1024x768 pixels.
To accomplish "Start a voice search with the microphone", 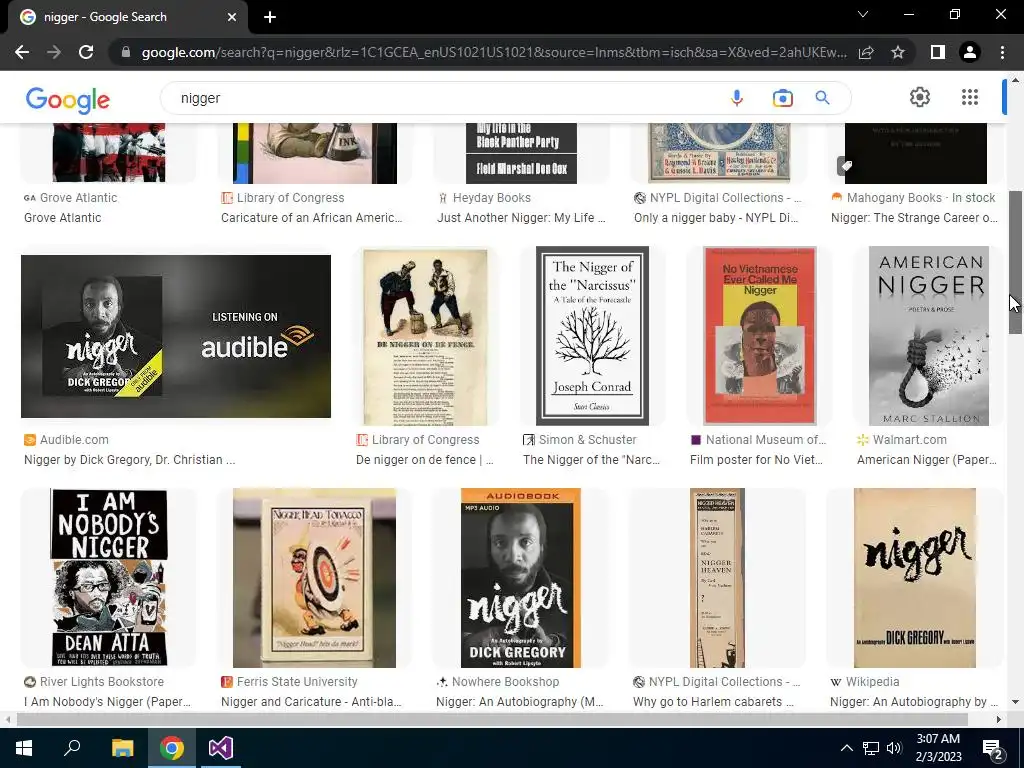I will [737, 98].
